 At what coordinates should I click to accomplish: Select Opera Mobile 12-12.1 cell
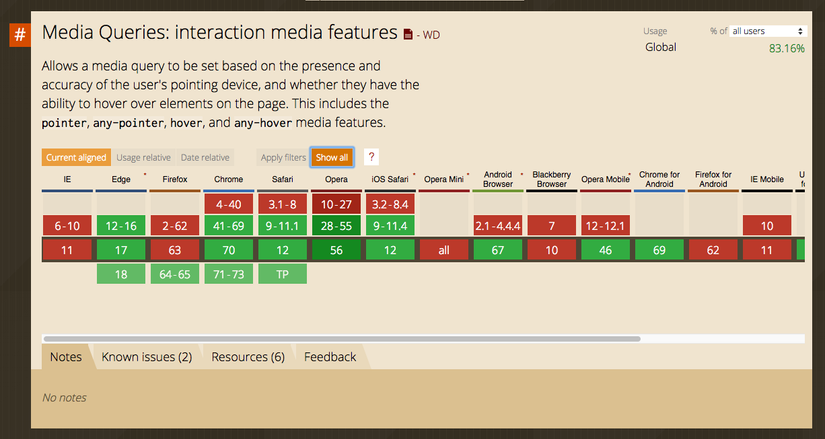605,226
